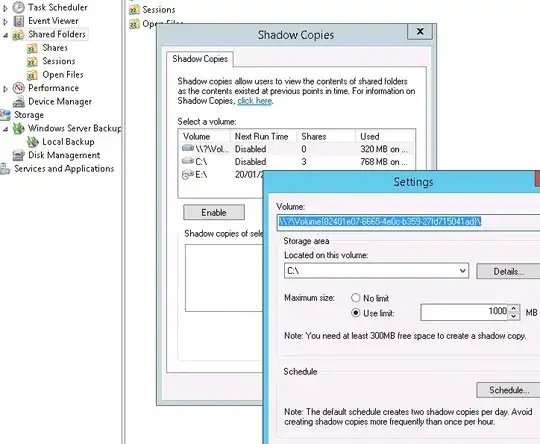Collapse the Shared Folders tree node

(6, 35)
